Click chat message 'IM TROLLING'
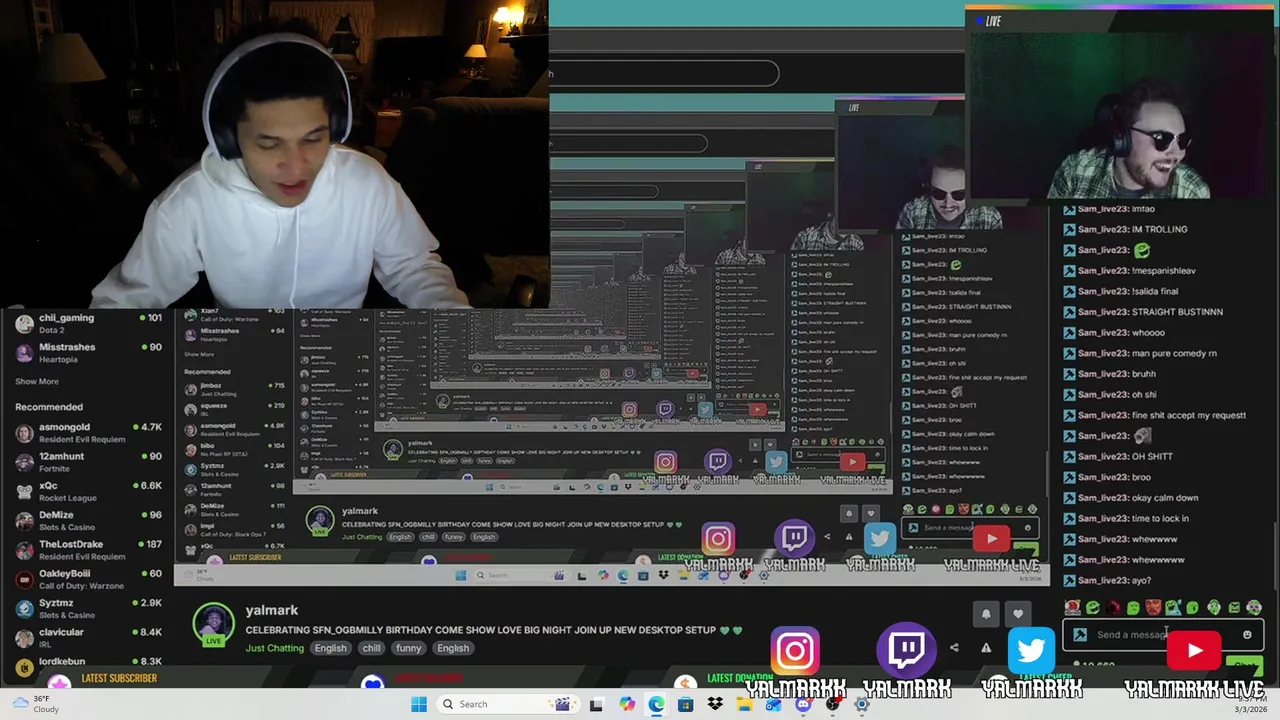The width and height of the screenshot is (1280, 720). click(x=1160, y=229)
